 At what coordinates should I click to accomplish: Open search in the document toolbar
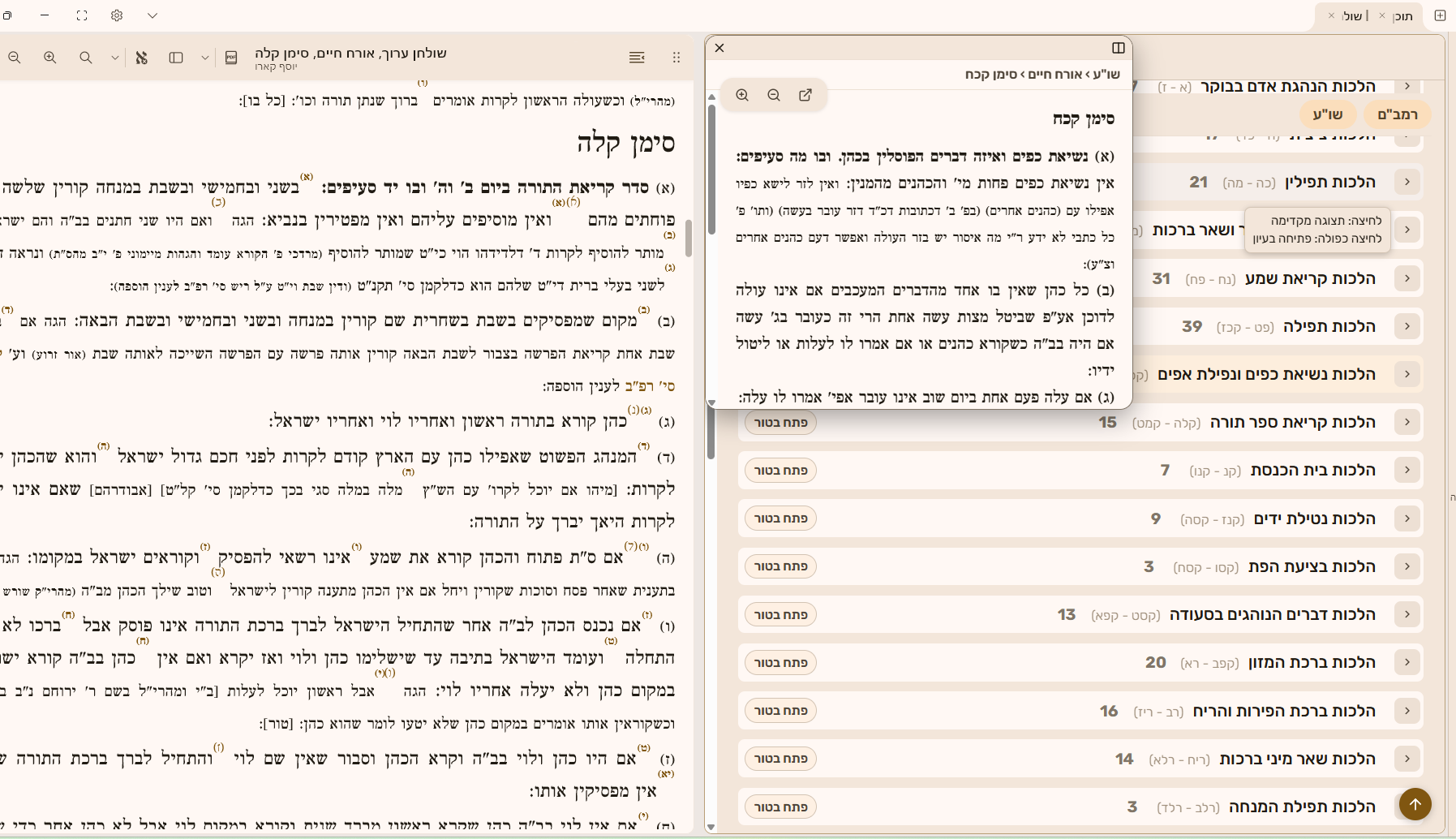[86, 58]
